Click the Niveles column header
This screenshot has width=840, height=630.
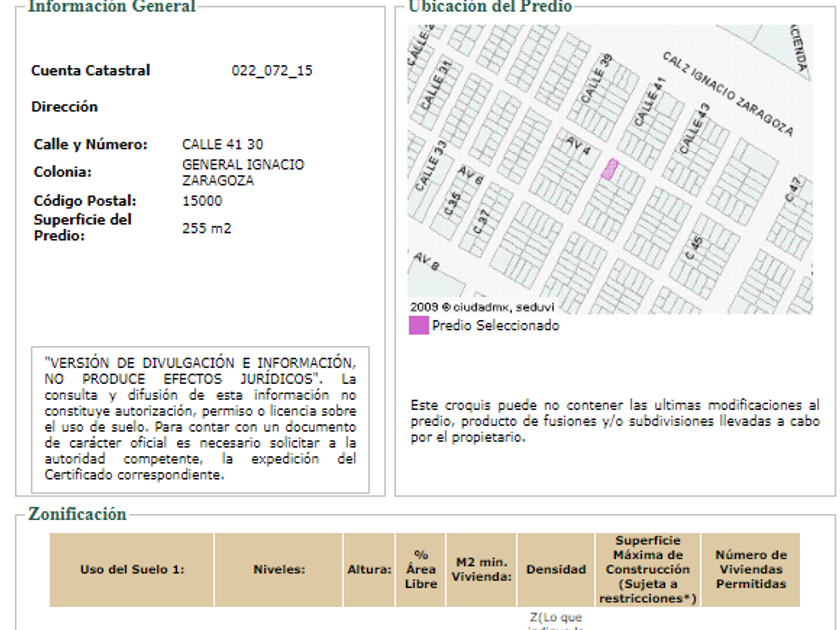(x=279, y=569)
